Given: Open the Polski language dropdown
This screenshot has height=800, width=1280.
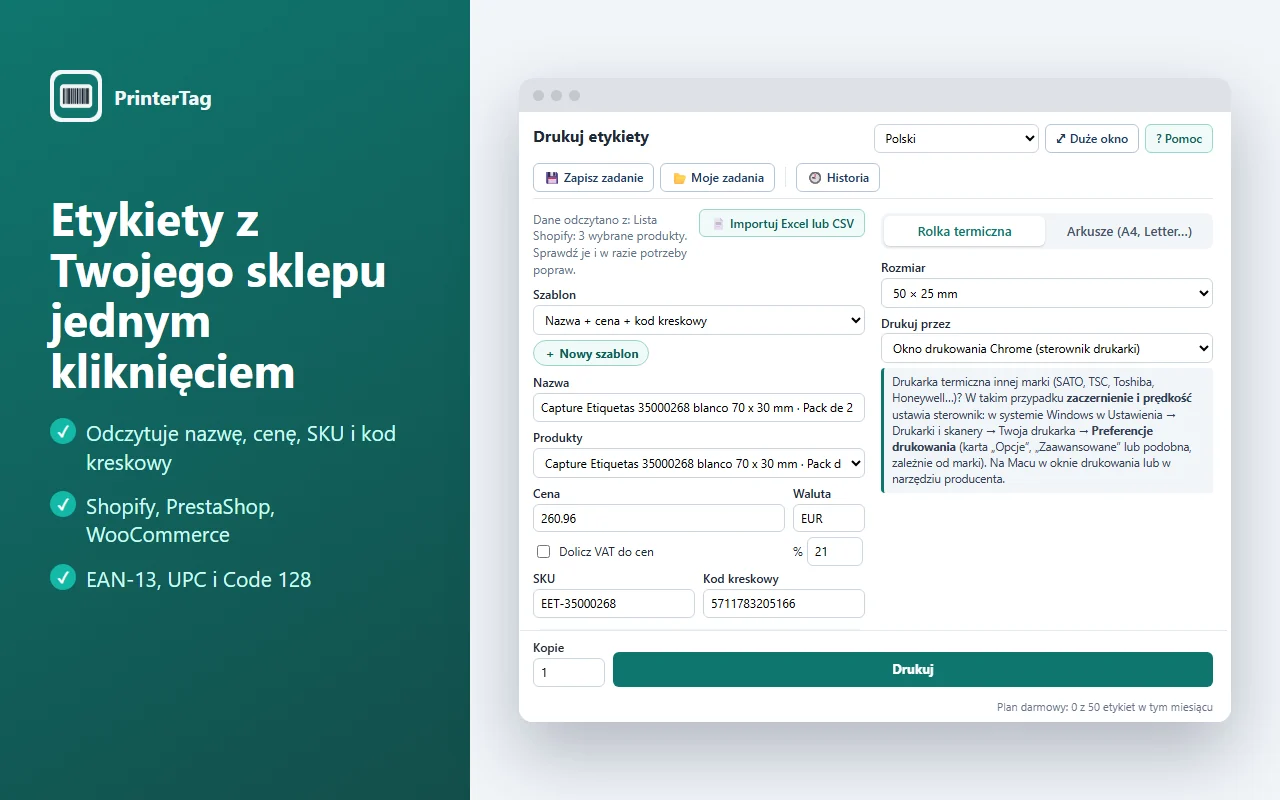Looking at the screenshot, I should pyautogui.click(x=956, y=139).
